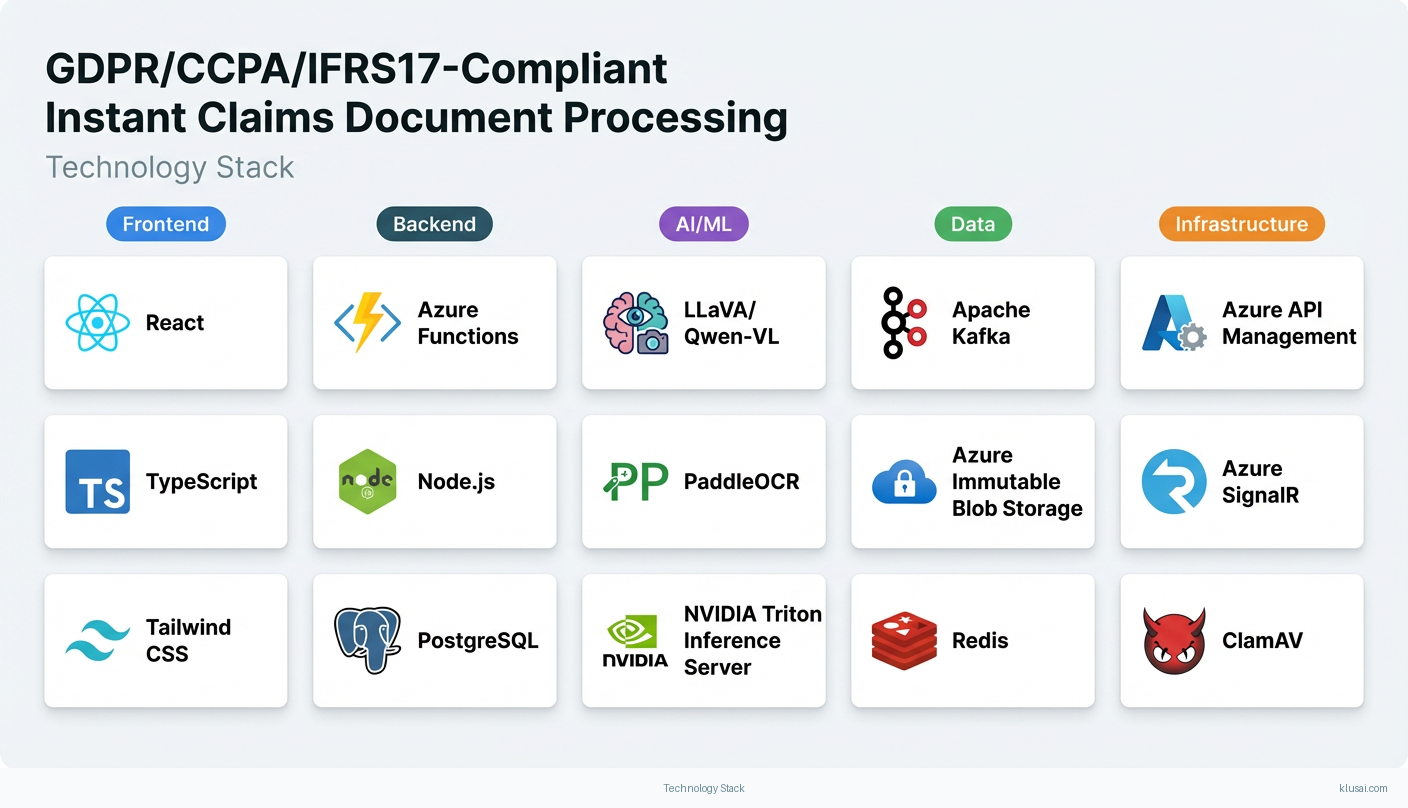
Task: Select the PaddleOCR icon
Action: click(636, 481)
